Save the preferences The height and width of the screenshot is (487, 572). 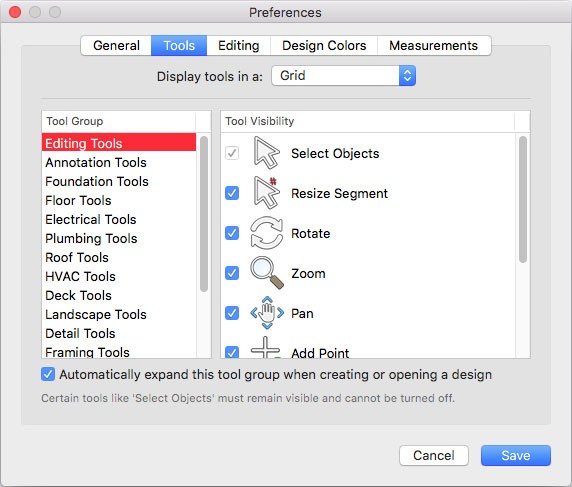point(516,455)
